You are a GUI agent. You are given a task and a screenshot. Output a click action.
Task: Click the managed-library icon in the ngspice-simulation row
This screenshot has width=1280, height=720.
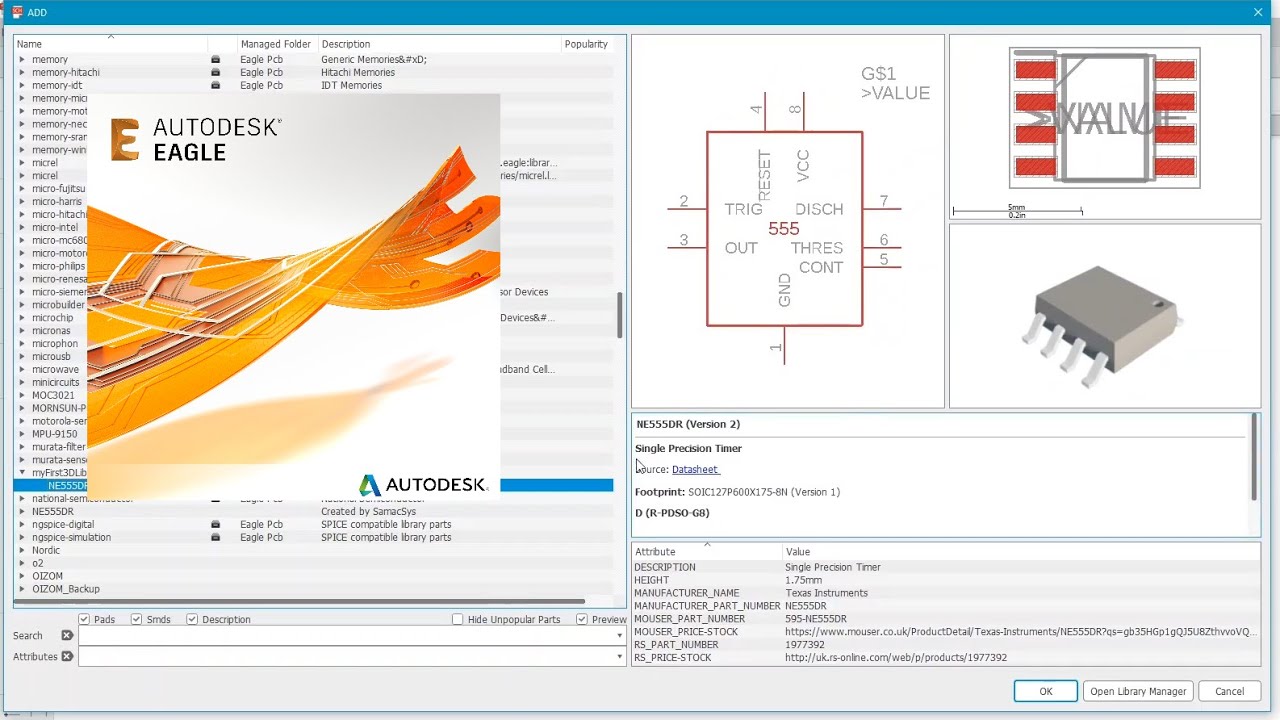click(x=215, y=537)
